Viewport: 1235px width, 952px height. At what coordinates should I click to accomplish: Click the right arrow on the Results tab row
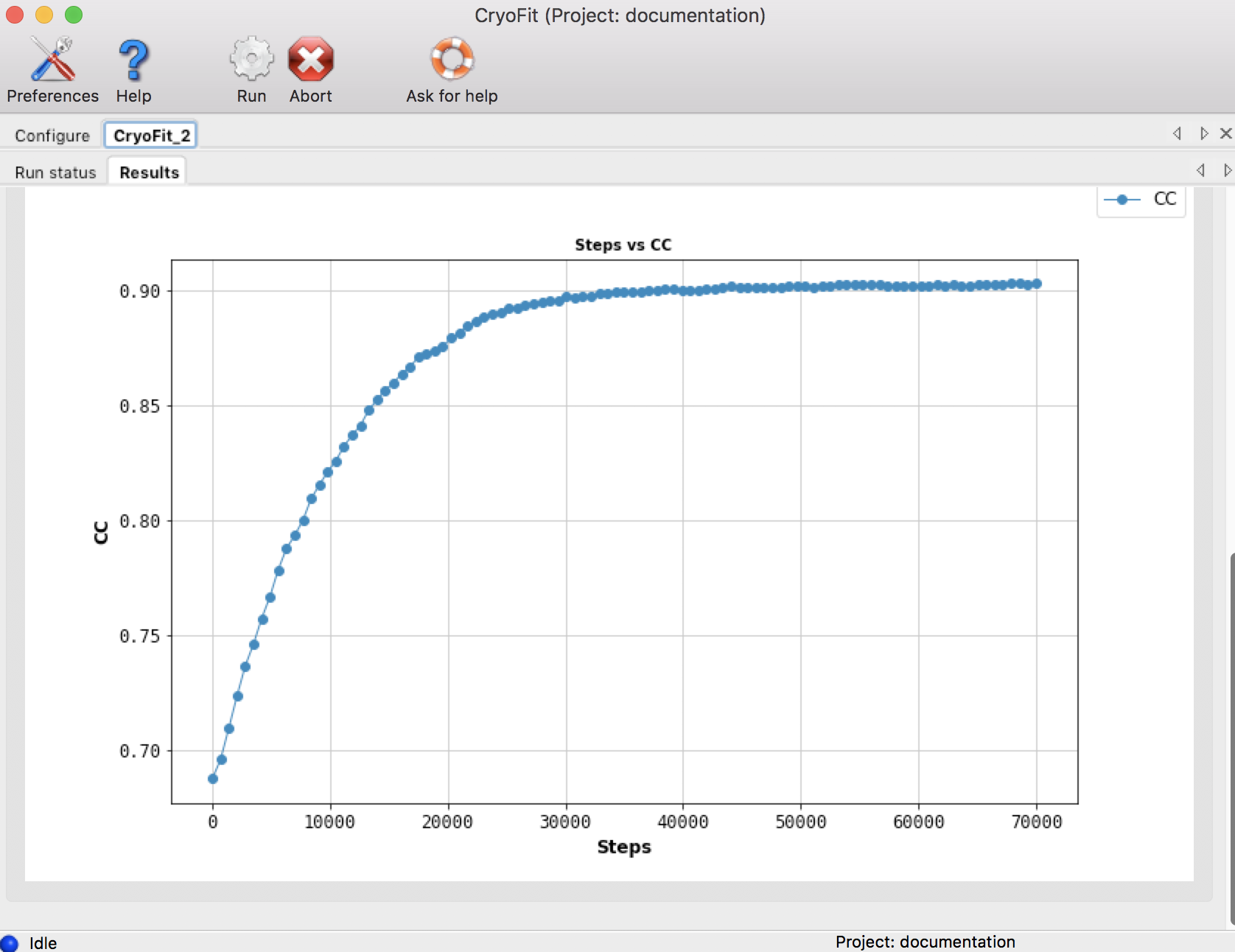click(x=1225, y=170)
